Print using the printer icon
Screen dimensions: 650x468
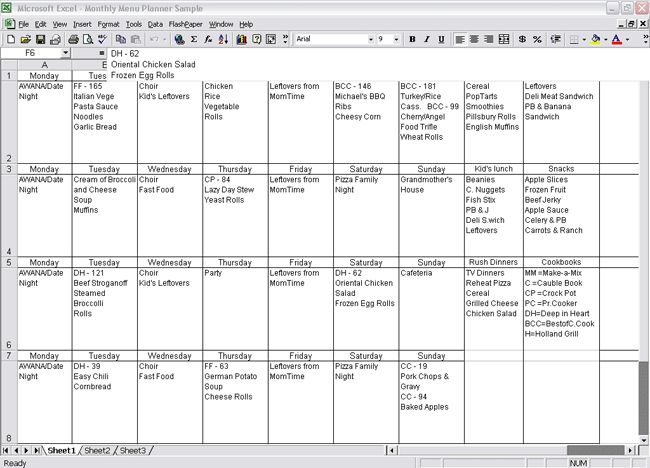[73, 39]
